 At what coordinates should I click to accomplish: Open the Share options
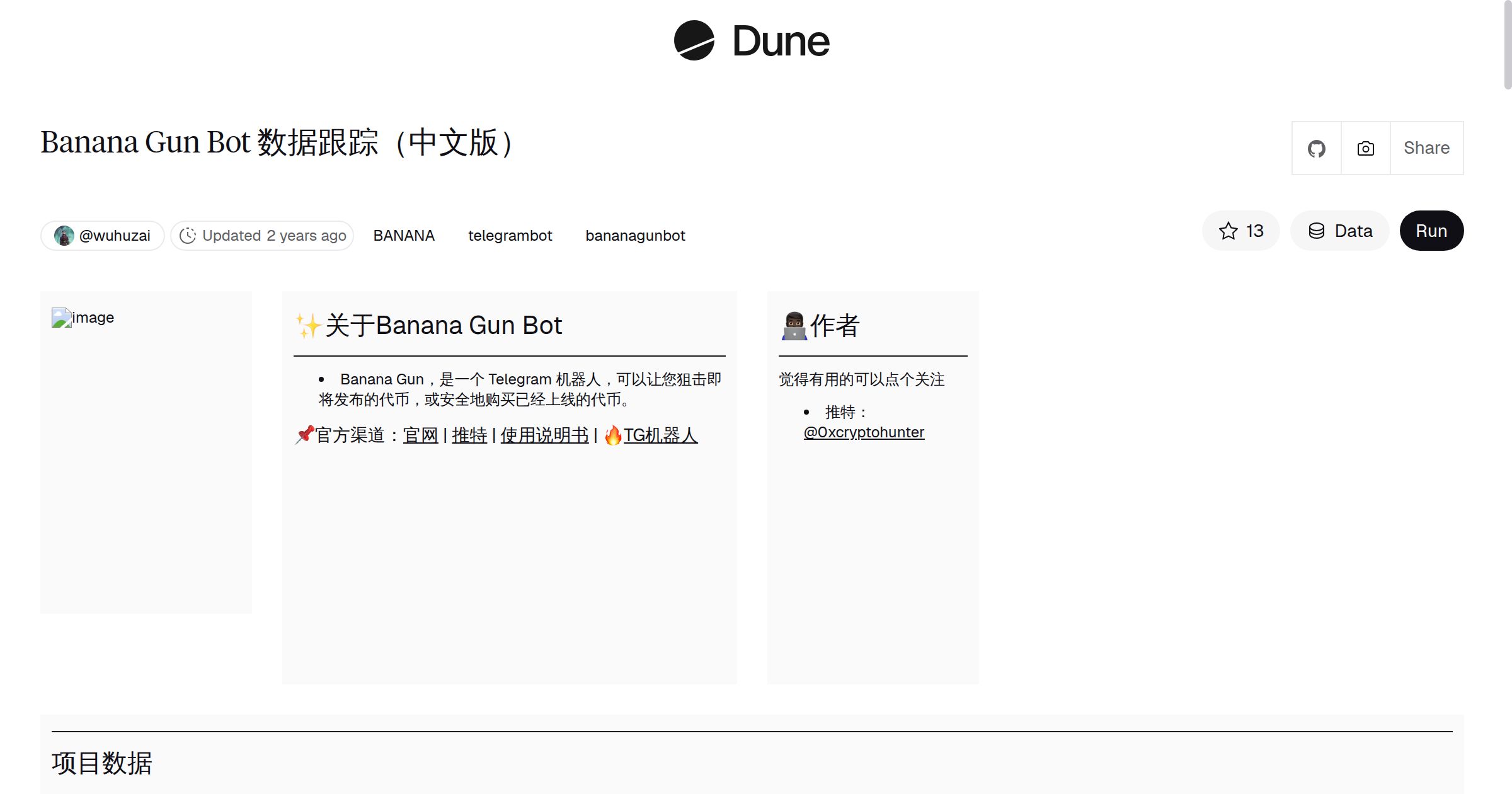click(1426, 148)
